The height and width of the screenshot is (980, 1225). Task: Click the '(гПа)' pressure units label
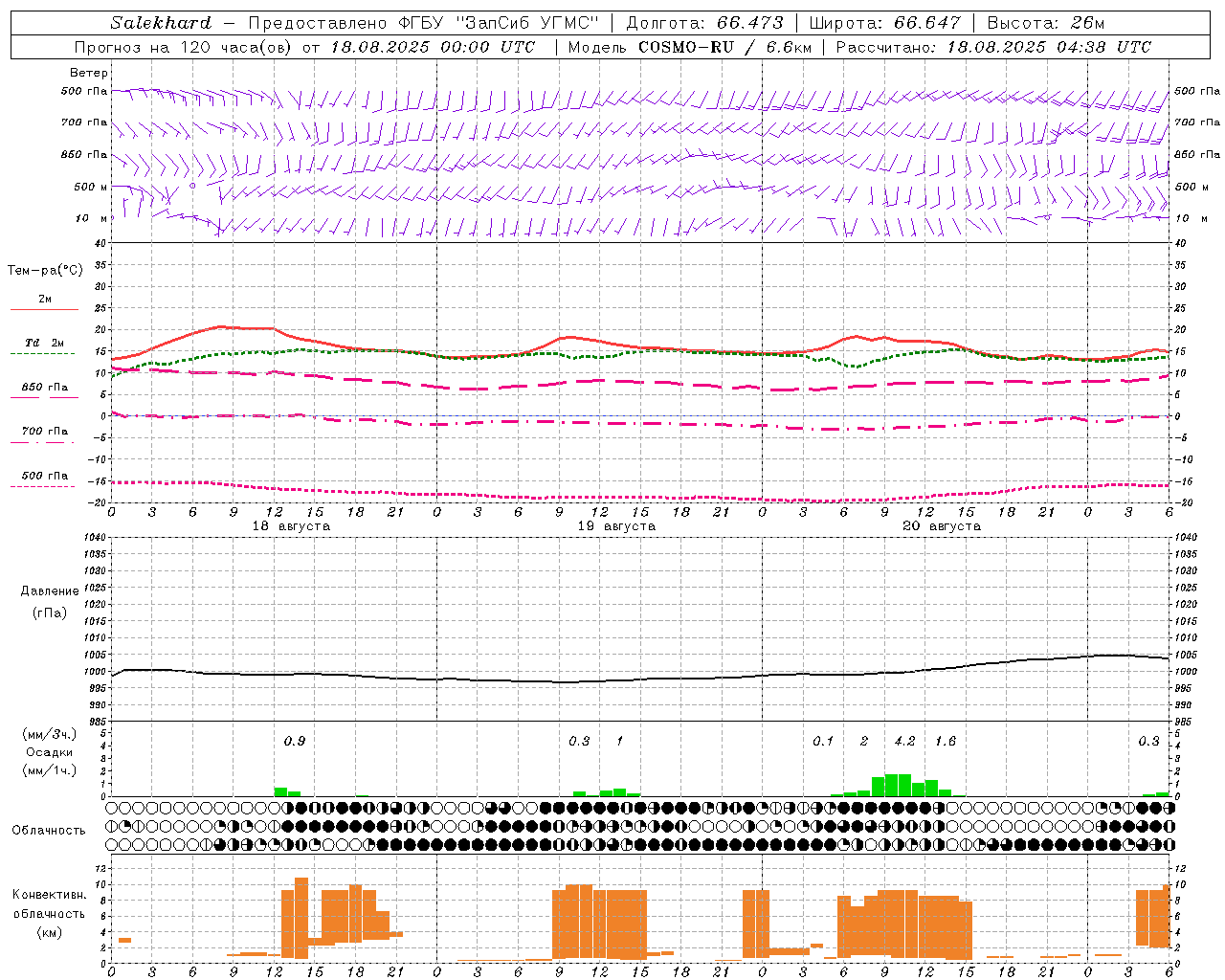pos(50,612)
